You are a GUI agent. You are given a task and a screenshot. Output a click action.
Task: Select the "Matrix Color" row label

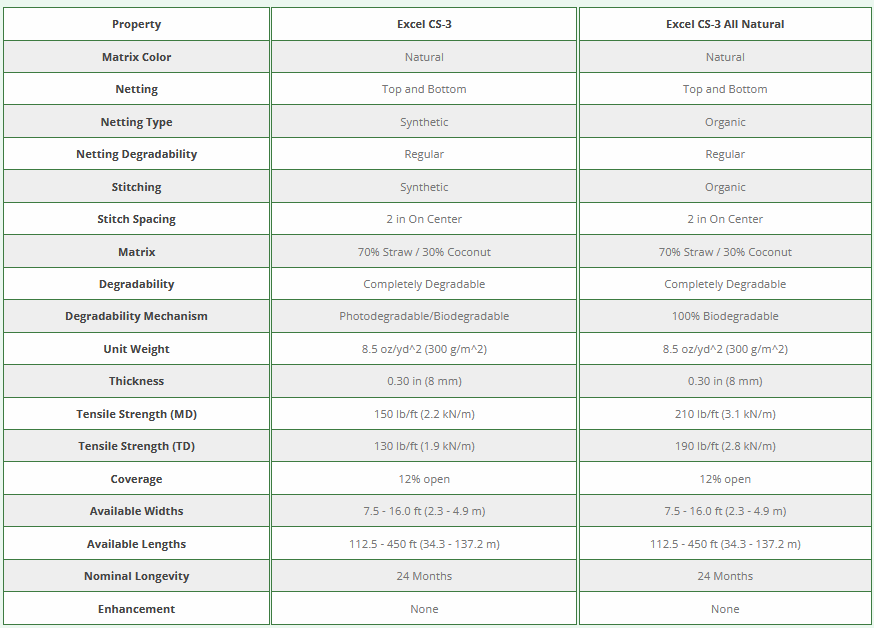pyautogui.click(x=136, y=57)
